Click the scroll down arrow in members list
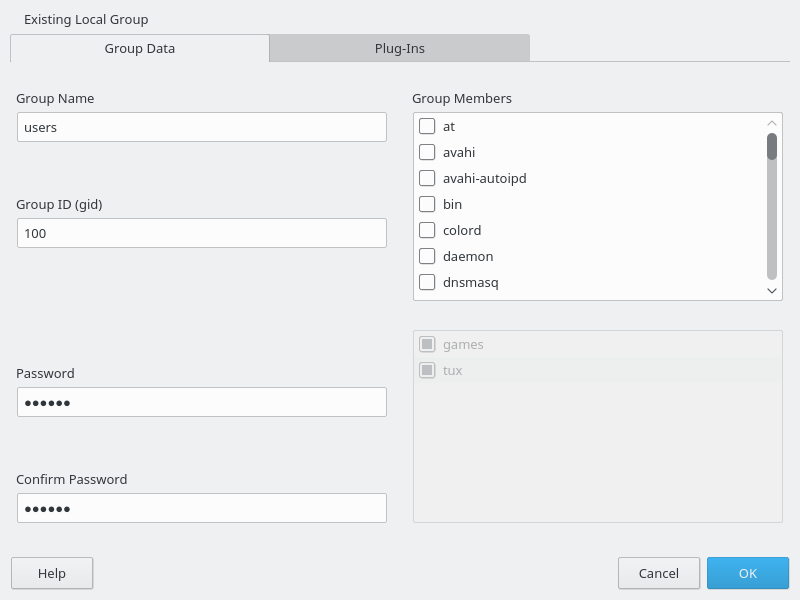The width and height of the screenshot is (800, 600). click(x=772, y=290)
